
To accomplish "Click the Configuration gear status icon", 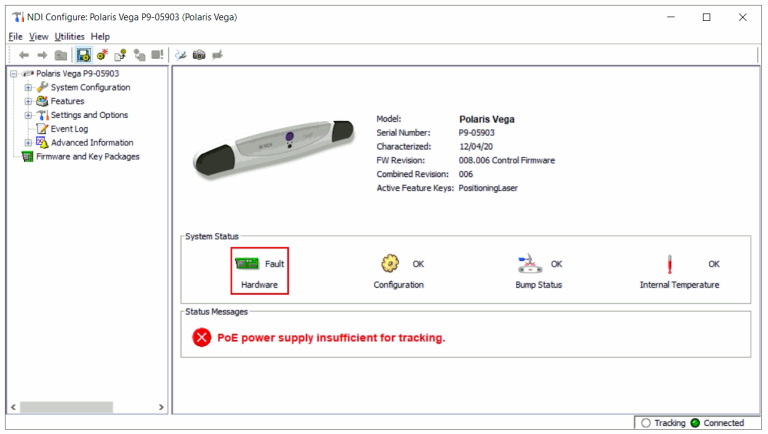I will pyautogui.click(x=390, y=264).
